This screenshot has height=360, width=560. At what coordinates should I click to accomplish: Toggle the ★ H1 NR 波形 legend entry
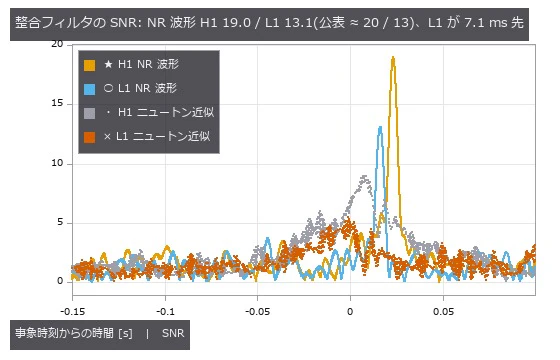[x=141, y=65]
